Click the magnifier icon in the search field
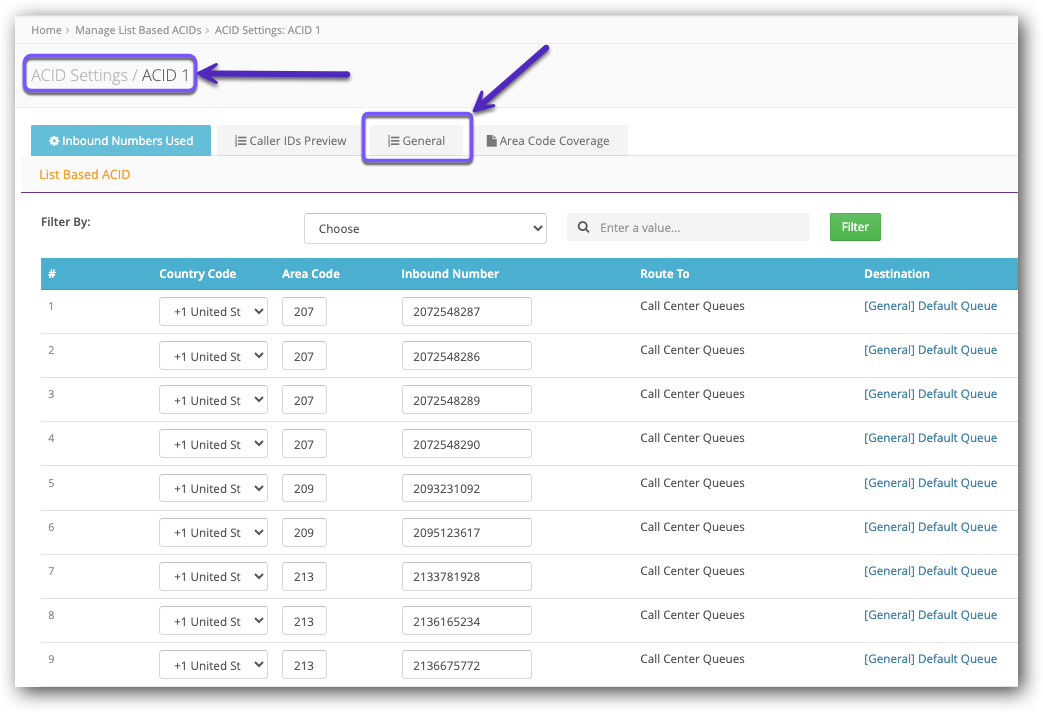Screen dimensions: 1043x712 click(x=584, y=228)
